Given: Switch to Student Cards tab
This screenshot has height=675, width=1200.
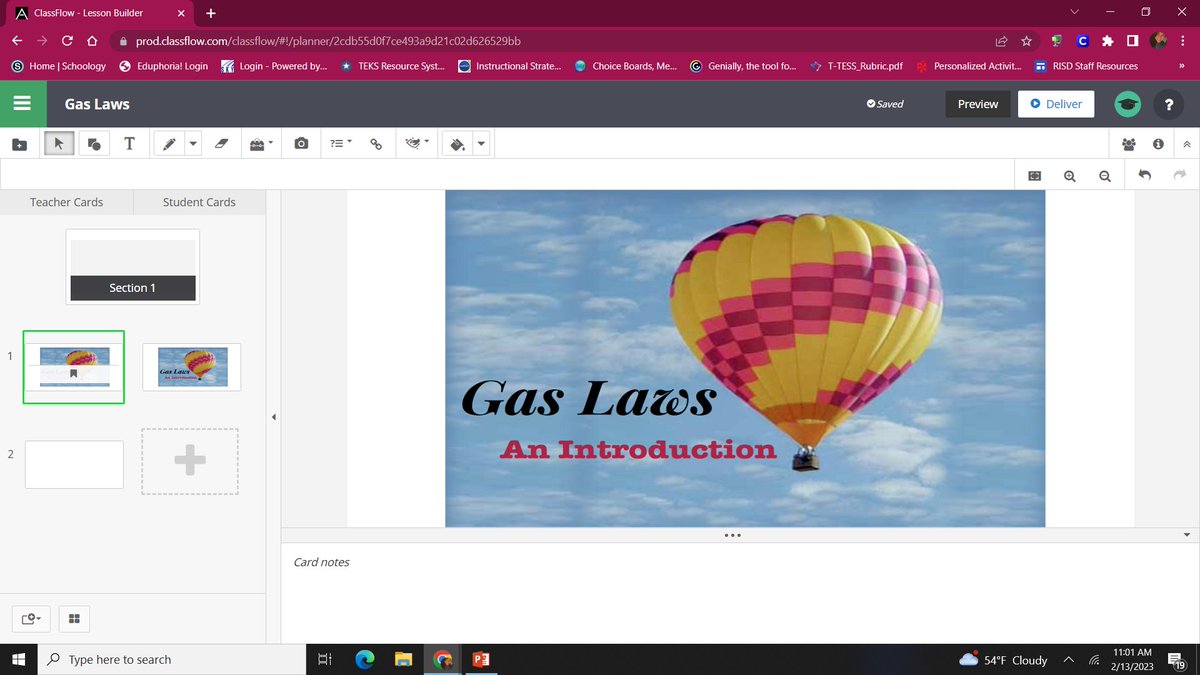Looking at the screenshot, I should (x=199, y=202).
